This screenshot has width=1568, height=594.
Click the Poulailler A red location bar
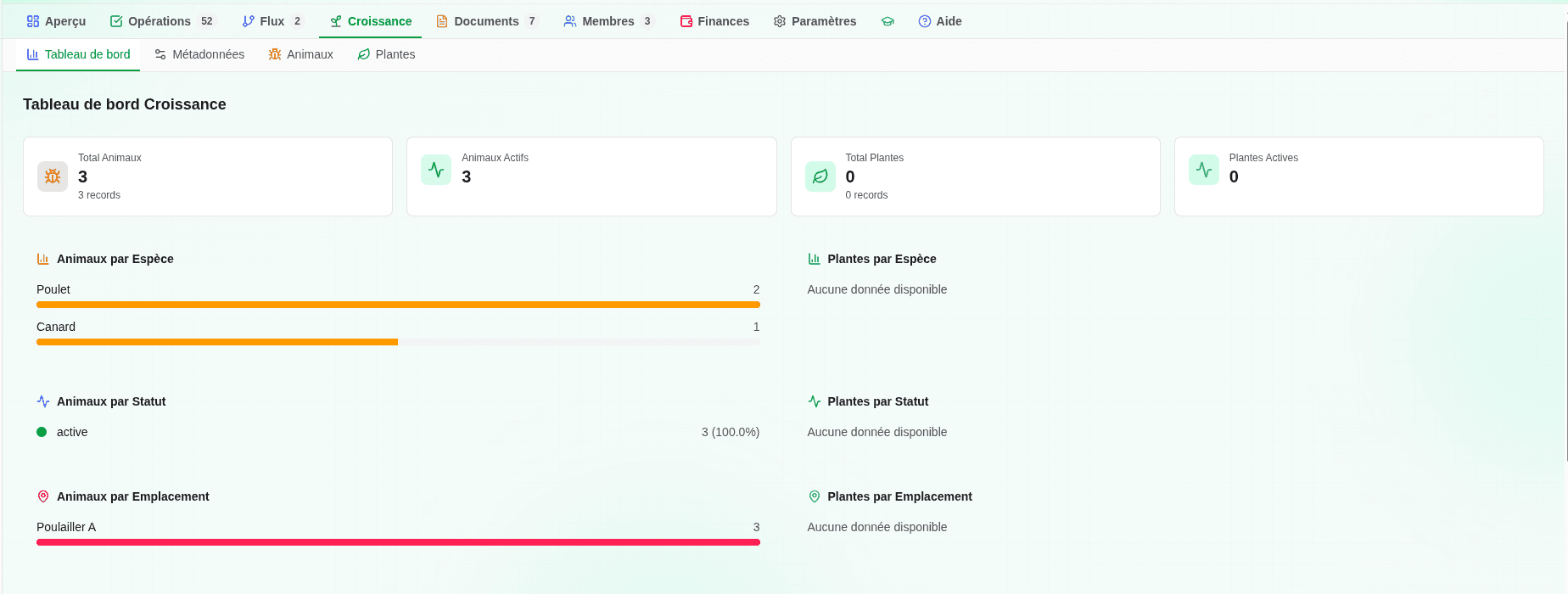398,542
